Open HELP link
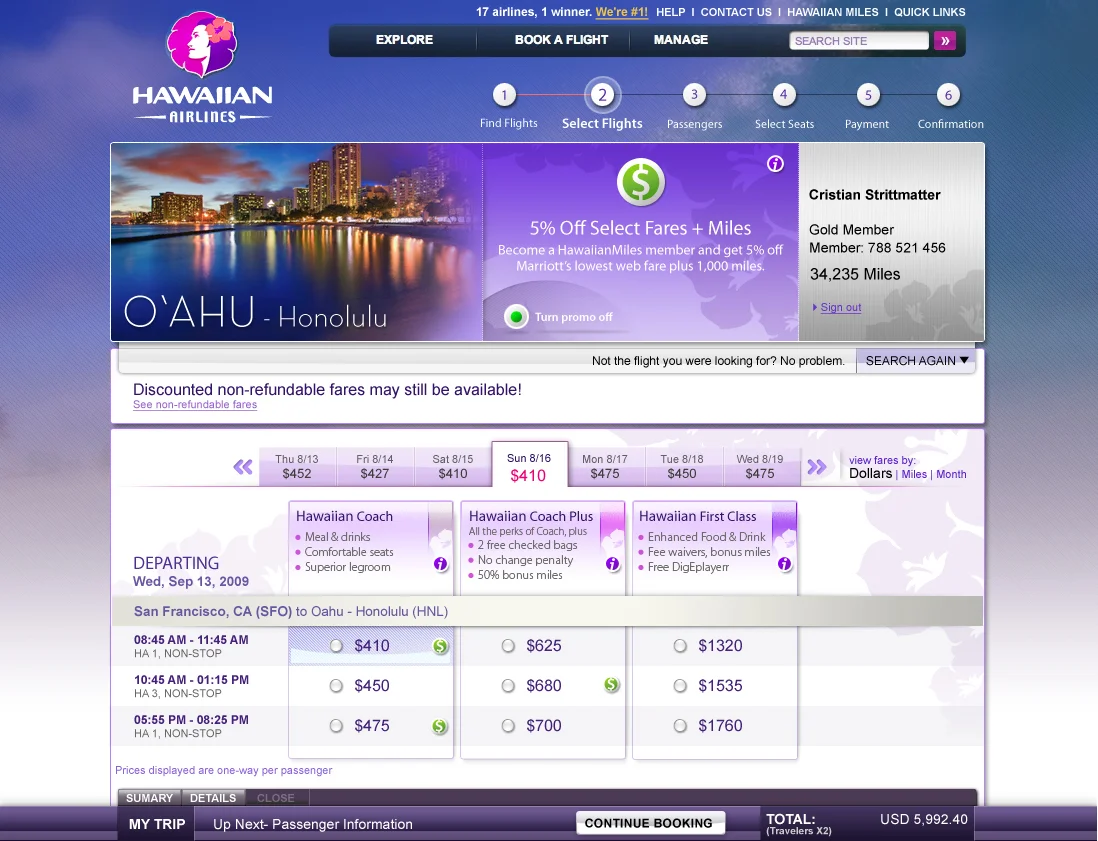 pyautogui.click(x=670, y=12)
